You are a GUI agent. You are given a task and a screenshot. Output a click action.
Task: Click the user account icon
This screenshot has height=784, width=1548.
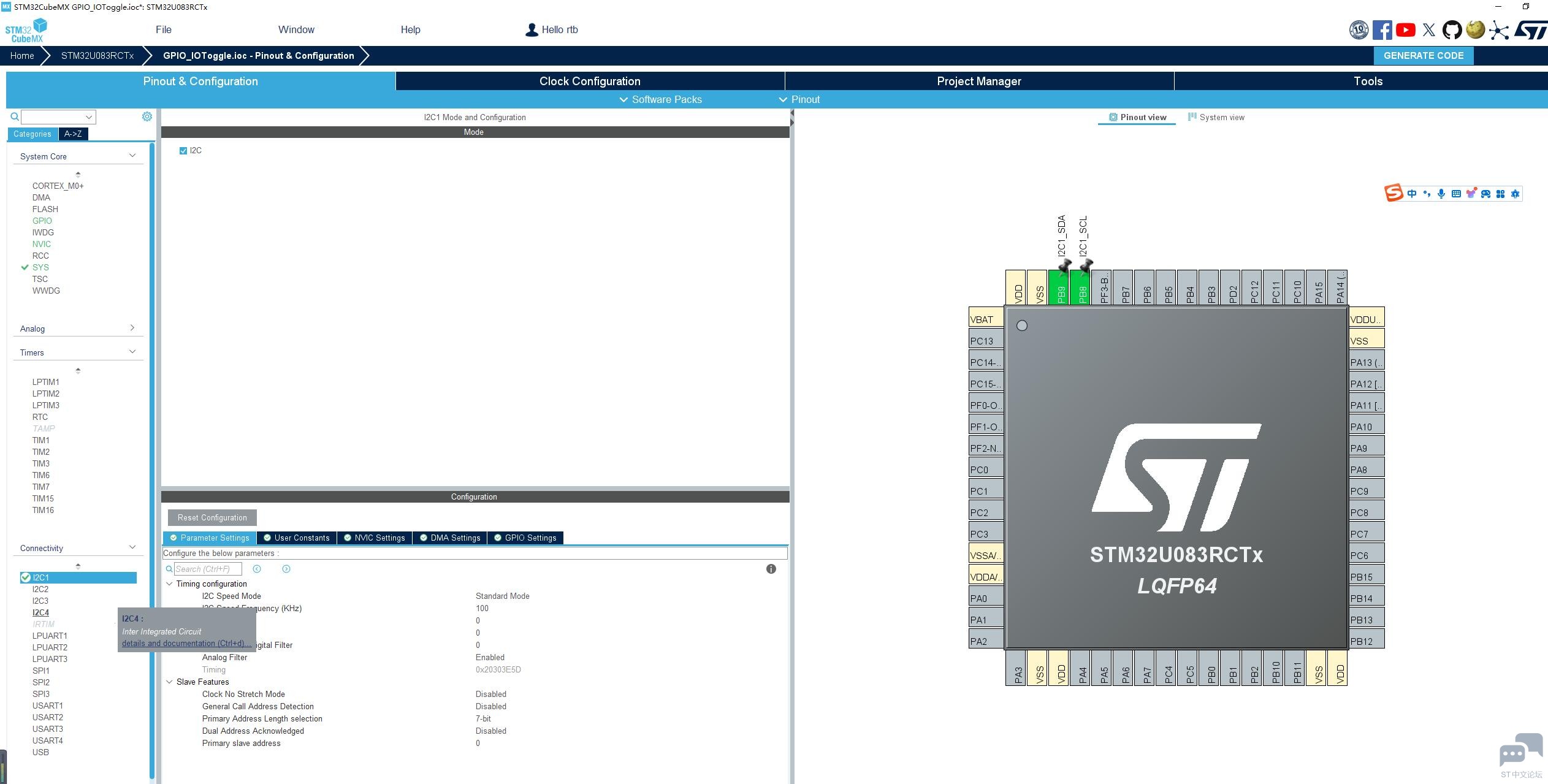(532, 29)
